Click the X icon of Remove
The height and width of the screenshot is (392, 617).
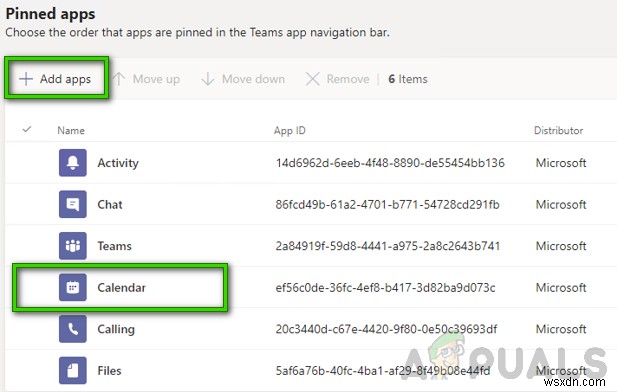pos(313,79)
